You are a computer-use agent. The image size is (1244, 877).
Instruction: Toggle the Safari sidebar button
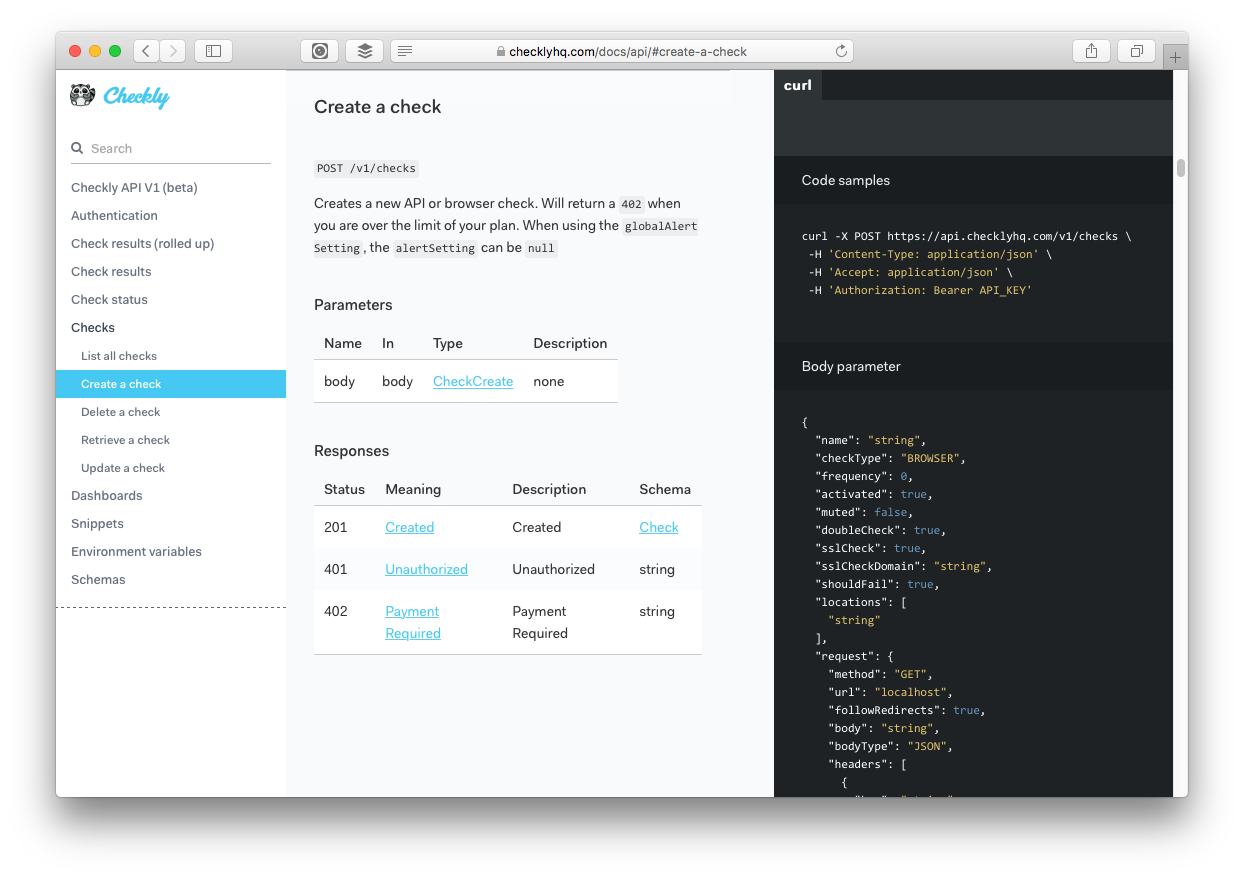(x=213, y=51)
